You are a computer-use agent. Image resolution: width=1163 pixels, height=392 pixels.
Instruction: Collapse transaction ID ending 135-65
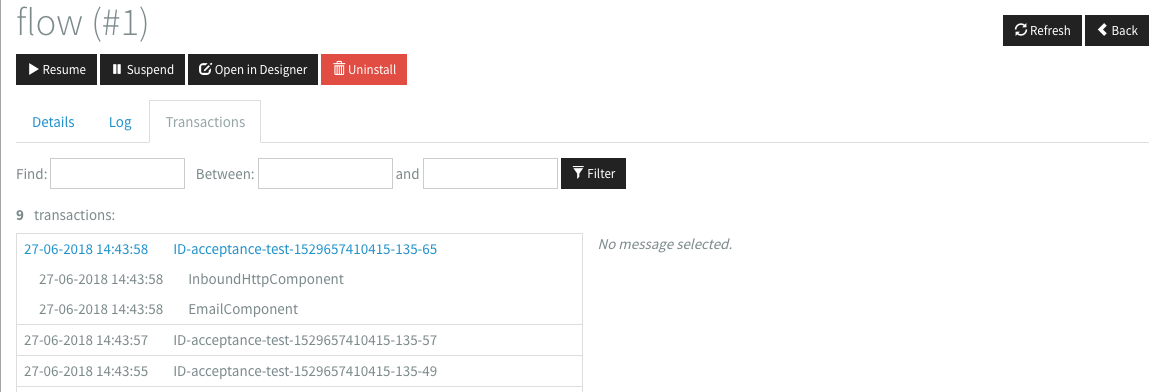pyautogui.click(x=305, y=250)
